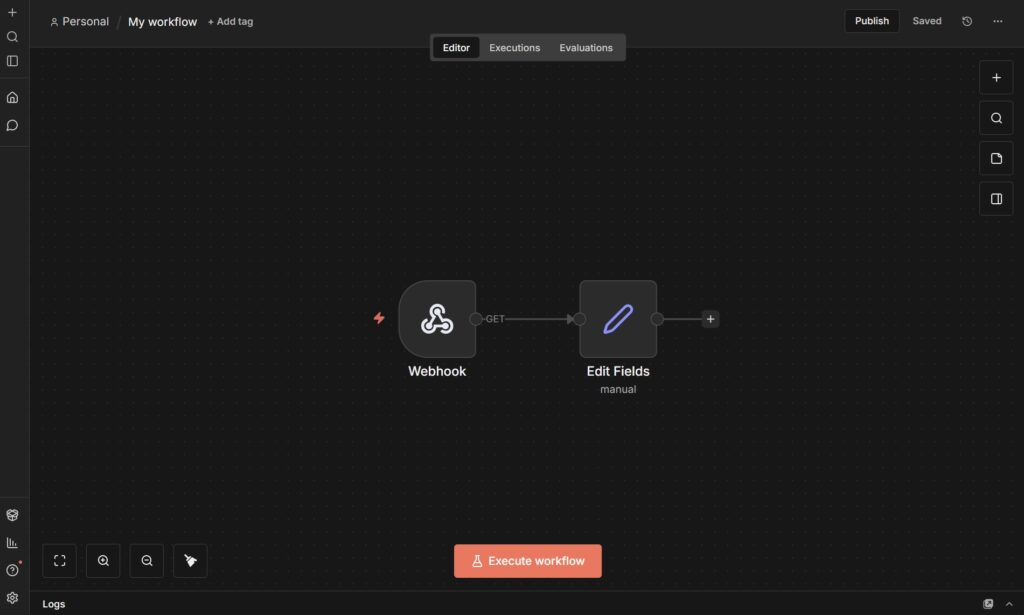Open the three-dot workflow options menu
Viewport: 1024px width, 615px height.
(997, 21)
